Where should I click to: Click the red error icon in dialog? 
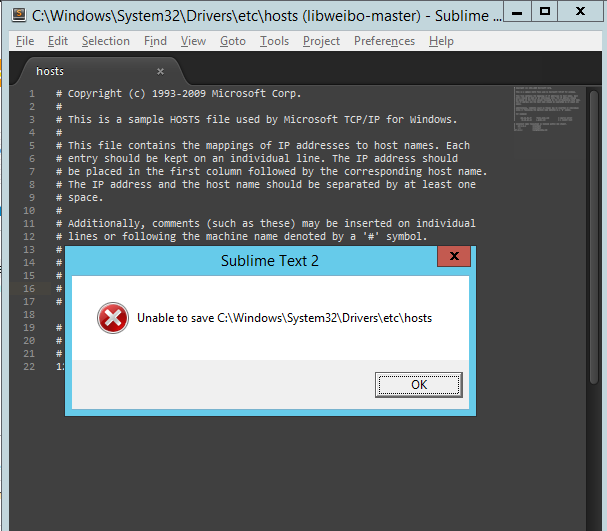[x=113, y=318]
